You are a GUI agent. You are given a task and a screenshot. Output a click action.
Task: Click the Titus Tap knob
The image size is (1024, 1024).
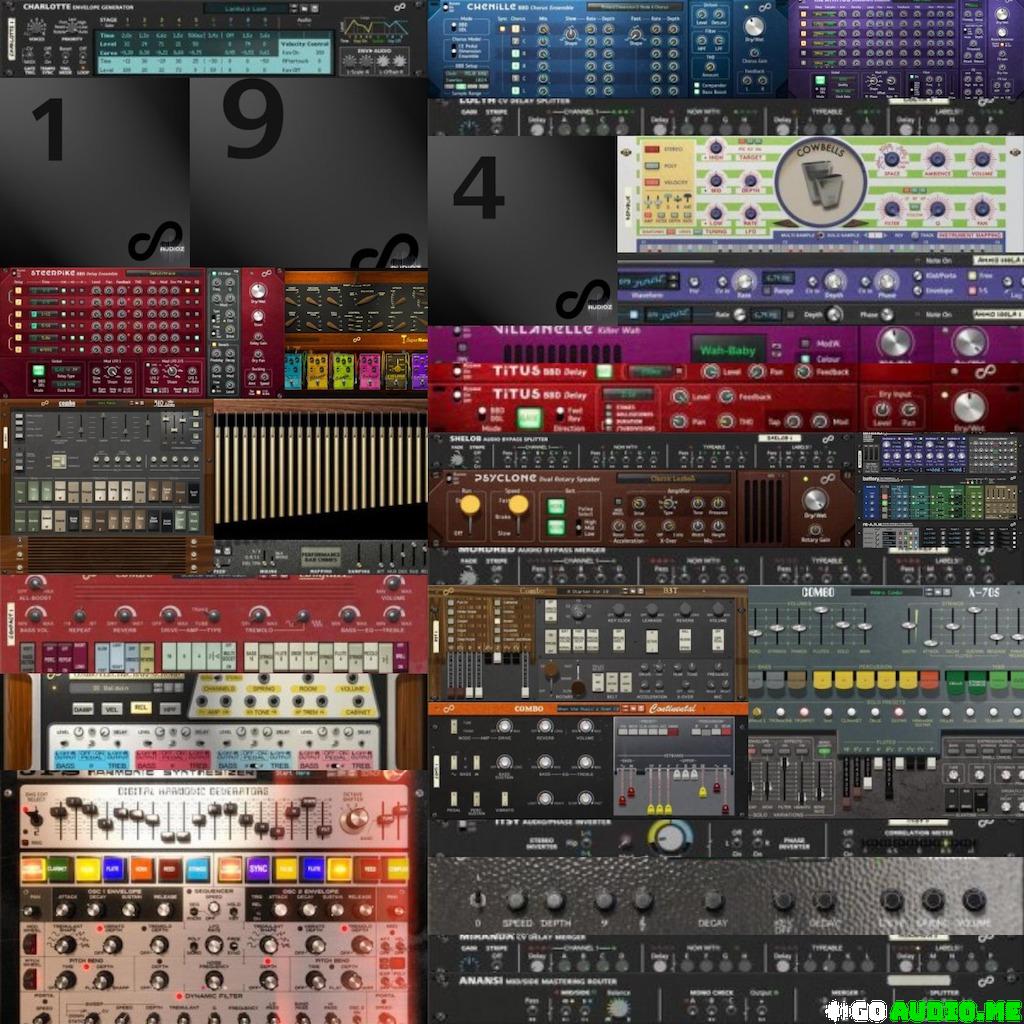(792, 421)
